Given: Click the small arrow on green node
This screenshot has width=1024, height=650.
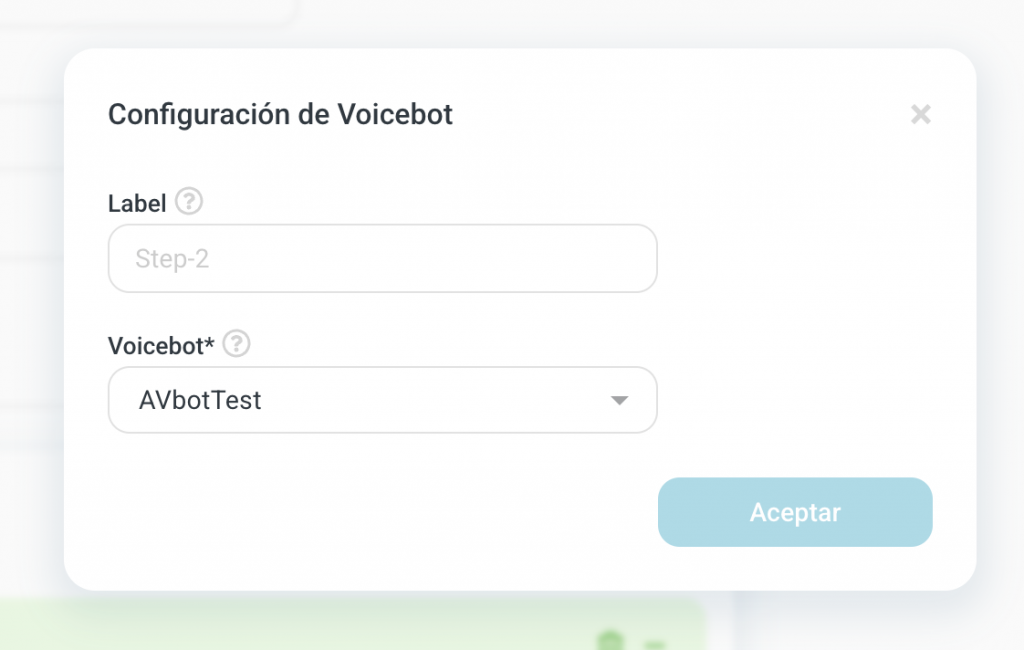Looking at the screenshot, I should 657,643.
